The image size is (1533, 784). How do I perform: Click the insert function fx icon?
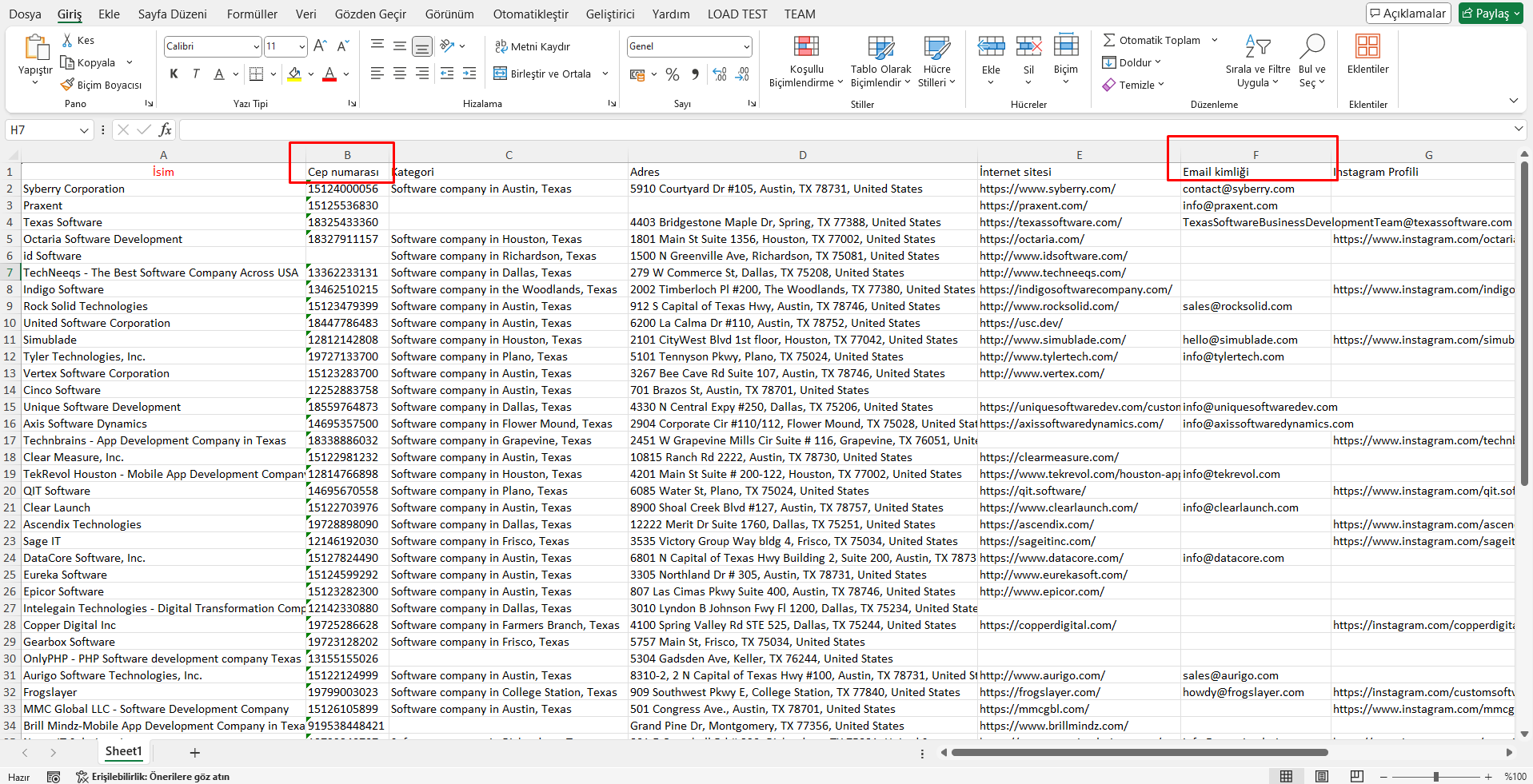click(166, 129)
